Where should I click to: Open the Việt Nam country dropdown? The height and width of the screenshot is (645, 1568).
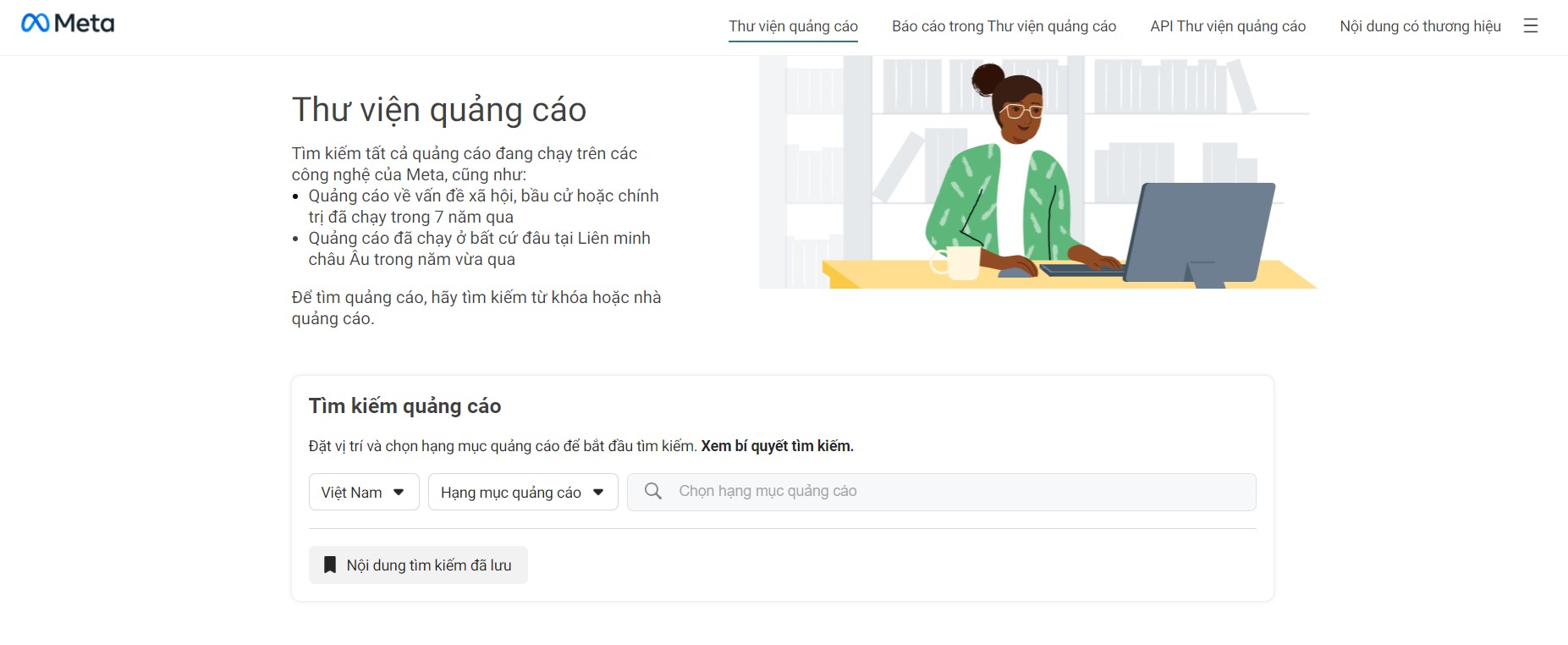click(364, 492)
